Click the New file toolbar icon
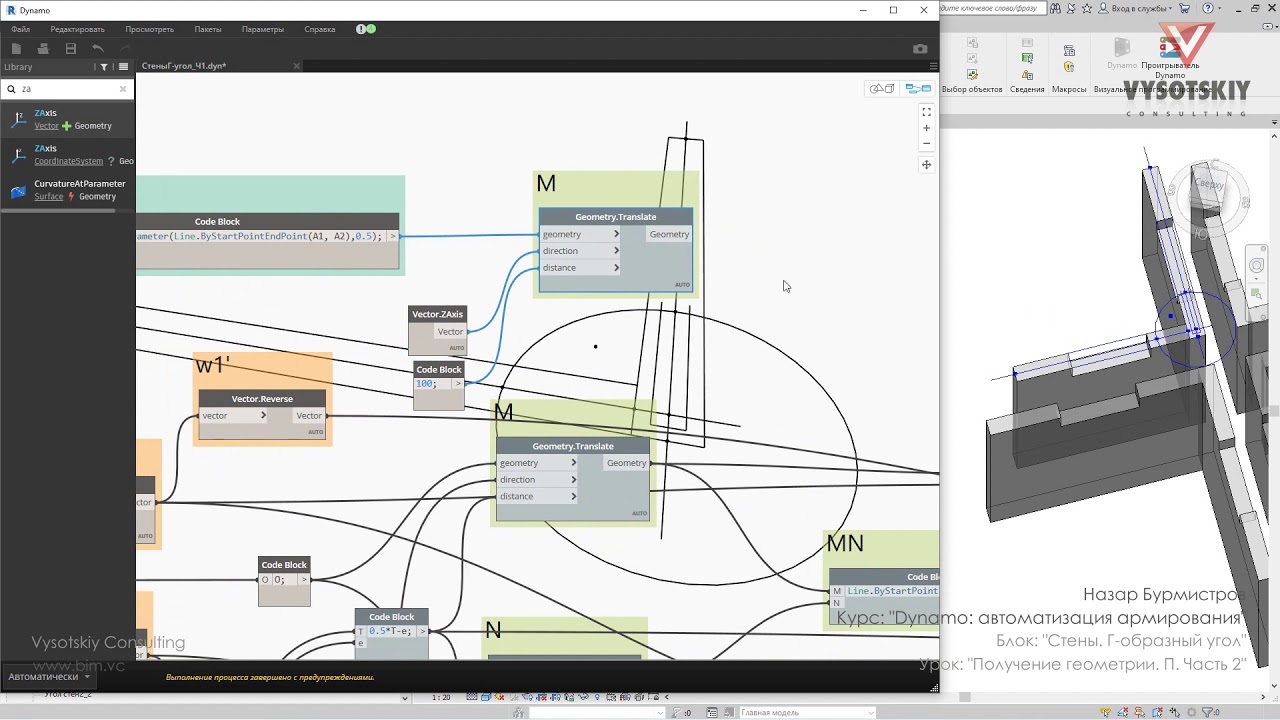Screen dimensions: 1280x720 click(x=16, y=48)
